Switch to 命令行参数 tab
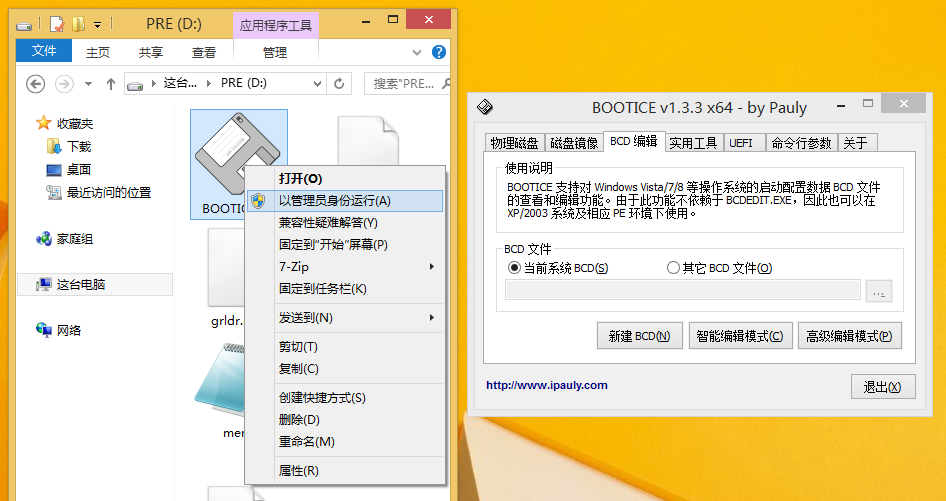Image resolution: width=946 pixels, height=501 pixels. [x=802, y=142]
